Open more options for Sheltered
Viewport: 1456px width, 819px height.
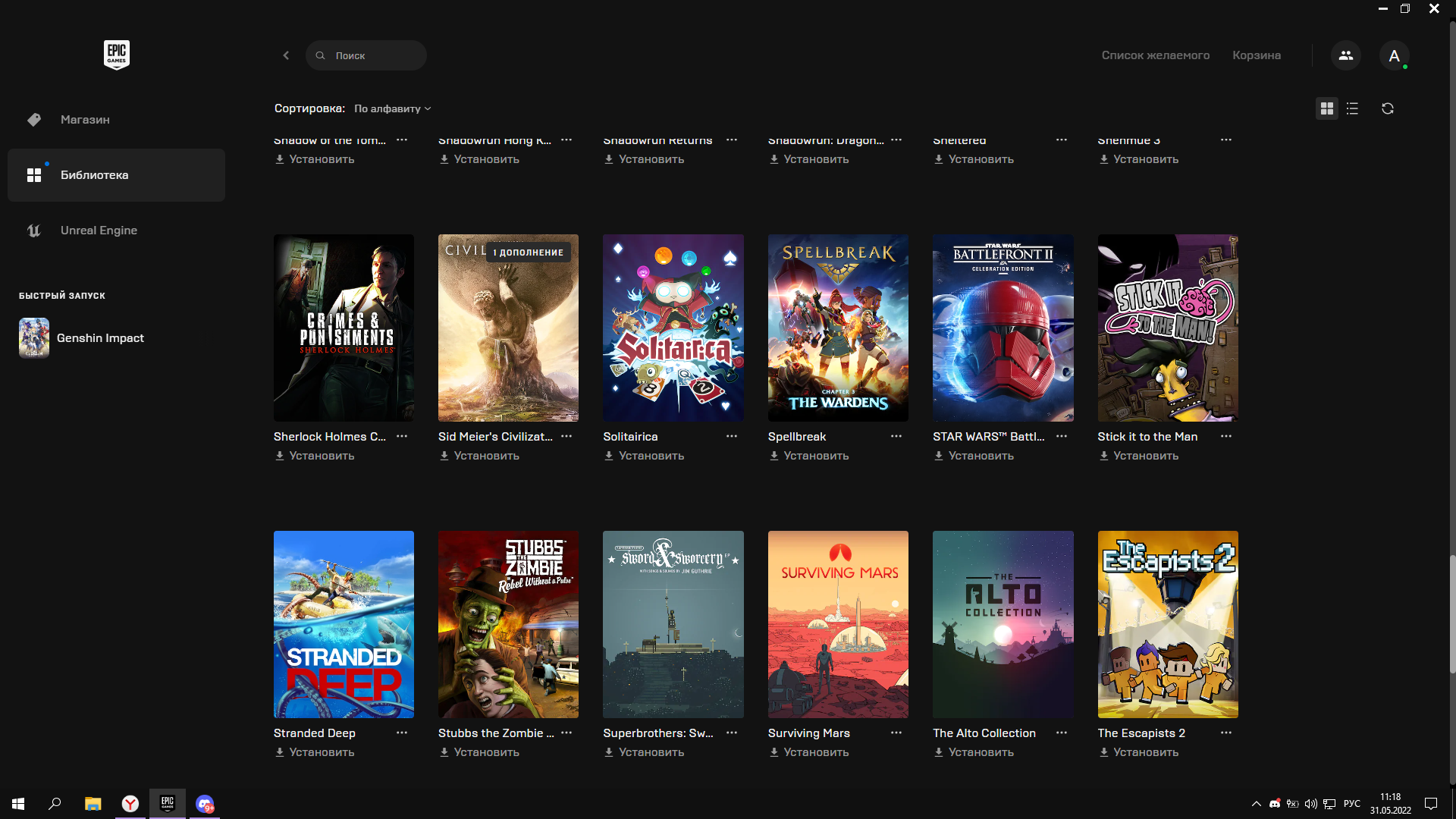click(1062, 140)
